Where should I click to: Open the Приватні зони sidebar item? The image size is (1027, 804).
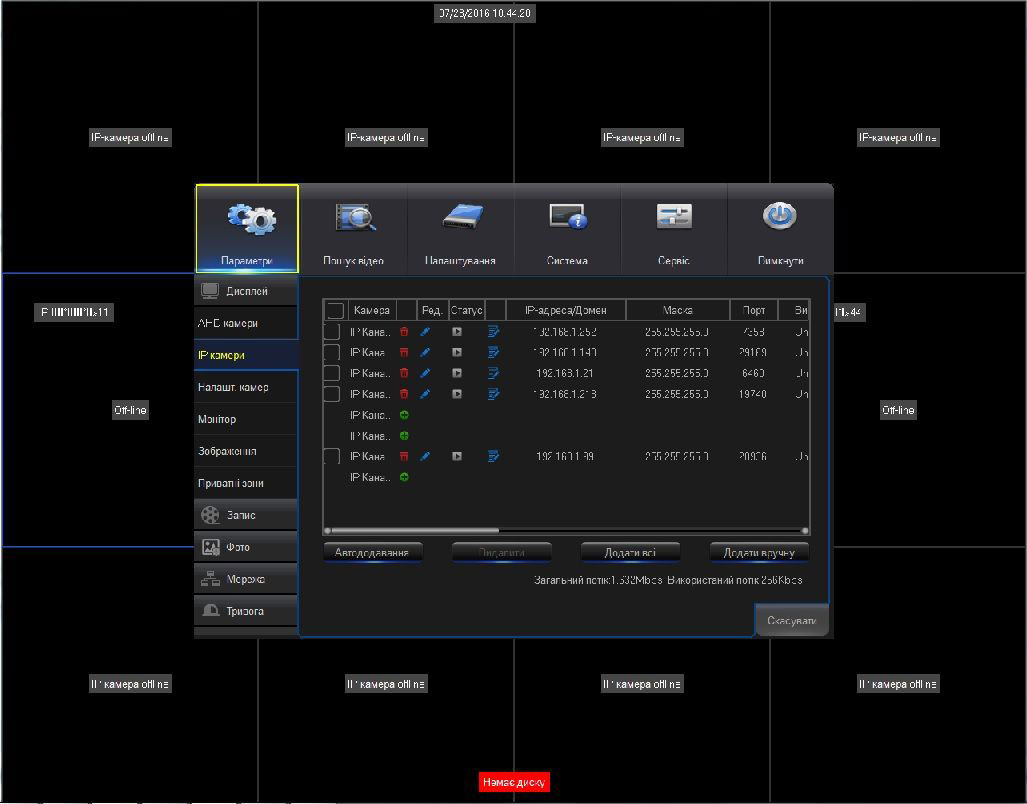(x=246, y=483)
